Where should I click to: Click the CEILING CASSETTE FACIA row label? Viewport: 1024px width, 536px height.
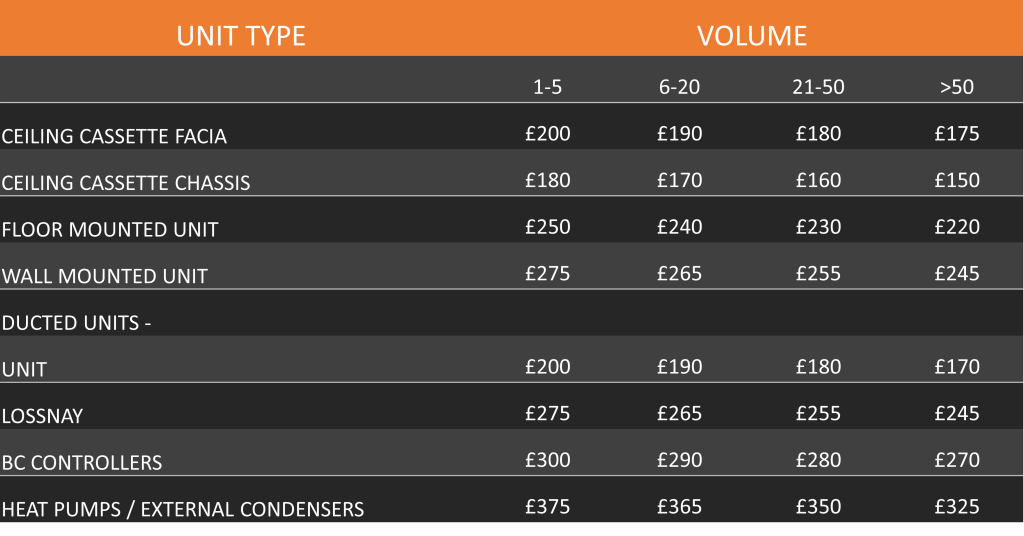(x=114, y=136)
